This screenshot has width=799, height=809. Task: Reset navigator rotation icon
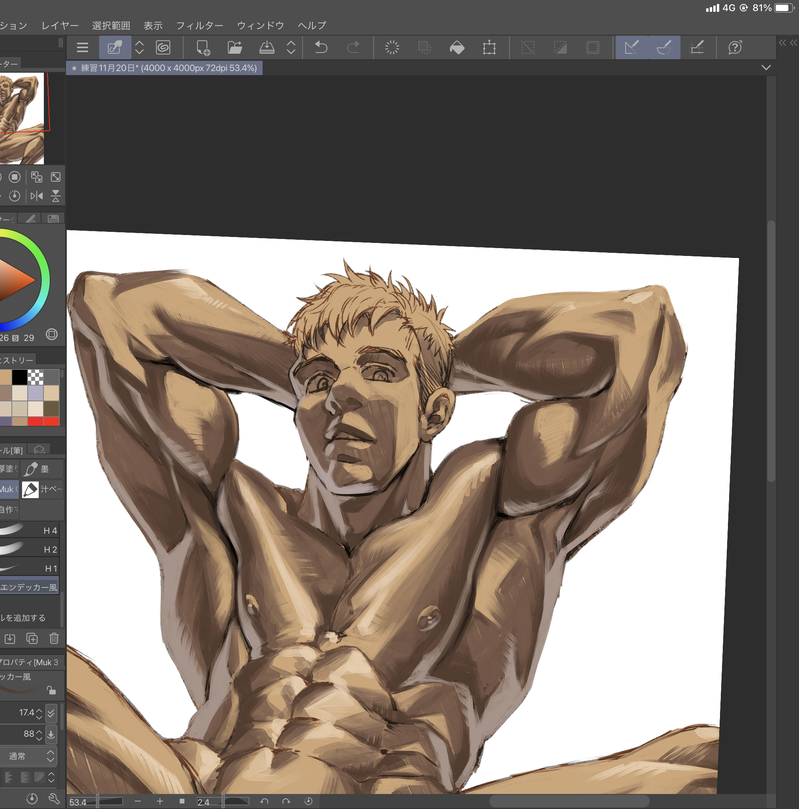coord(14,196)
